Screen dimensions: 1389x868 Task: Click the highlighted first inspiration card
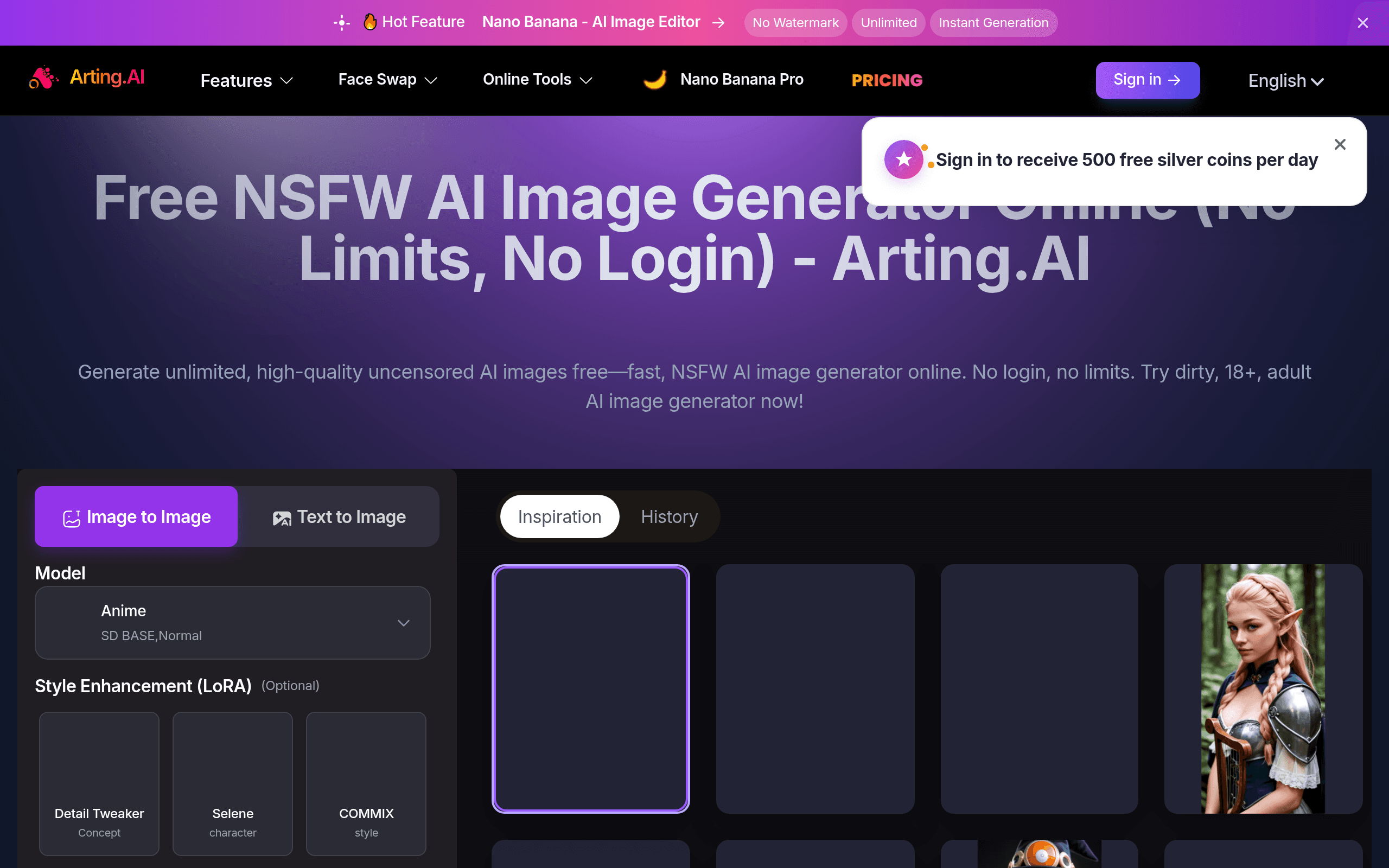click(591, 689)
